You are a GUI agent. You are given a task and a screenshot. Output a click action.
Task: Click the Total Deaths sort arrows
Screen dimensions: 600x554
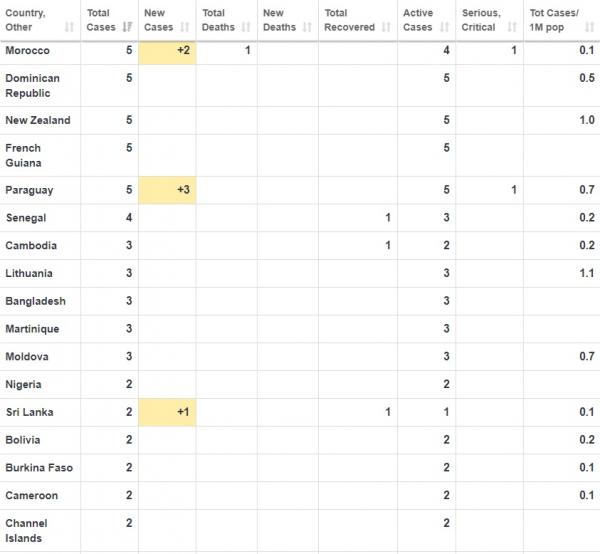[x=248, y=27]
